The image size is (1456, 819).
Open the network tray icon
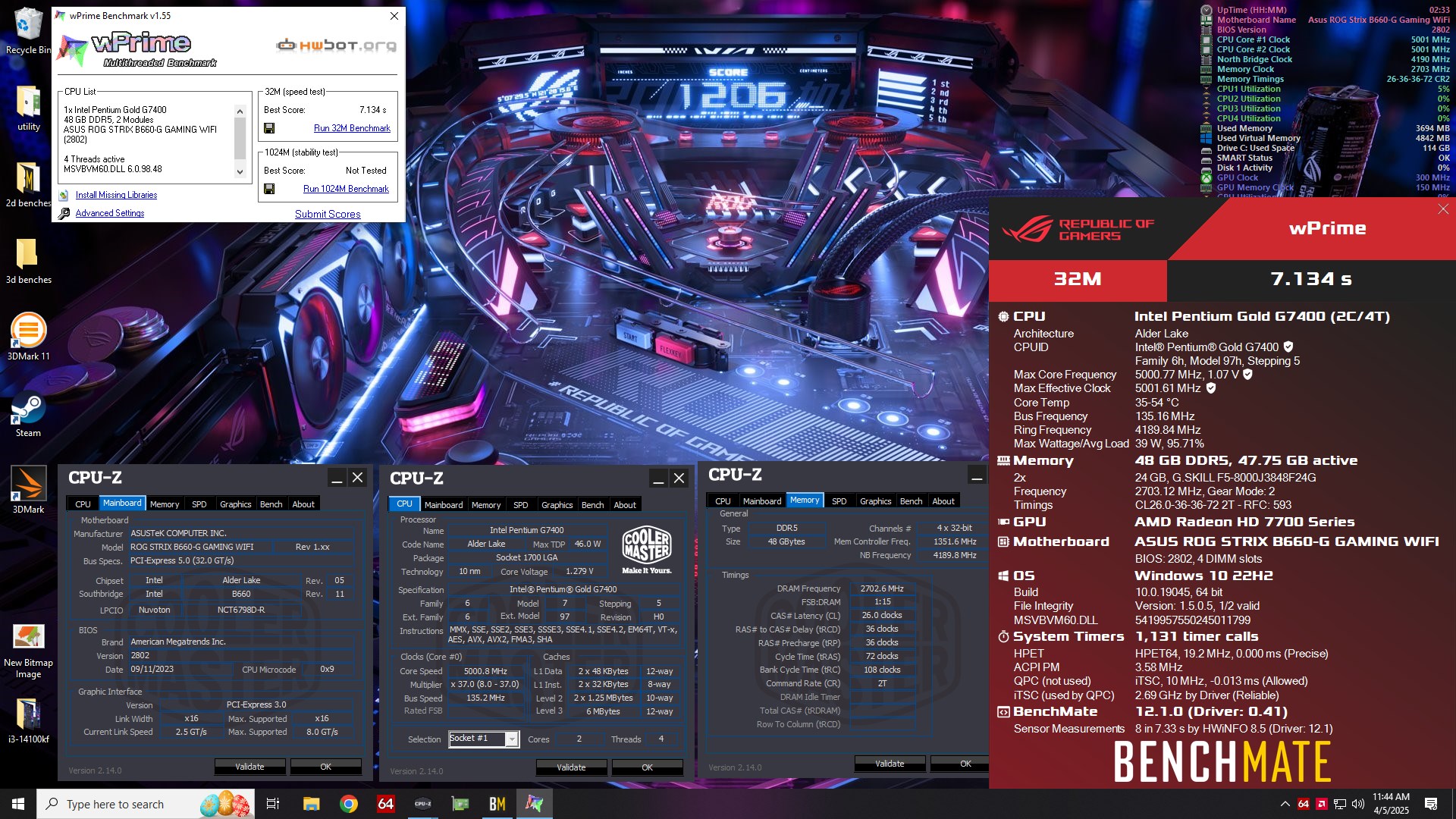point(1340,804)
